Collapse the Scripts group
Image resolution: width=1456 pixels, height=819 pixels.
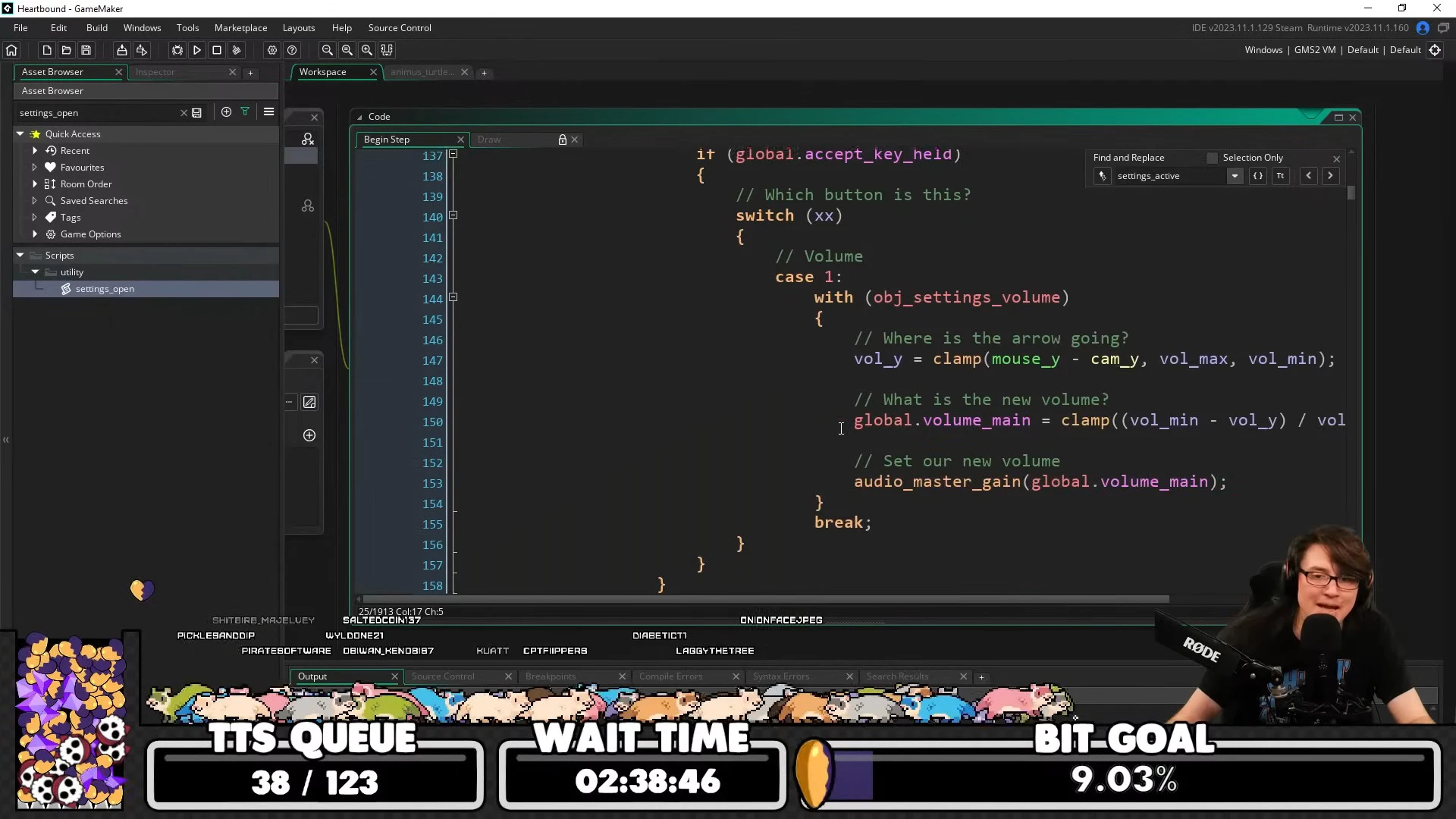[x=20, y=256]
